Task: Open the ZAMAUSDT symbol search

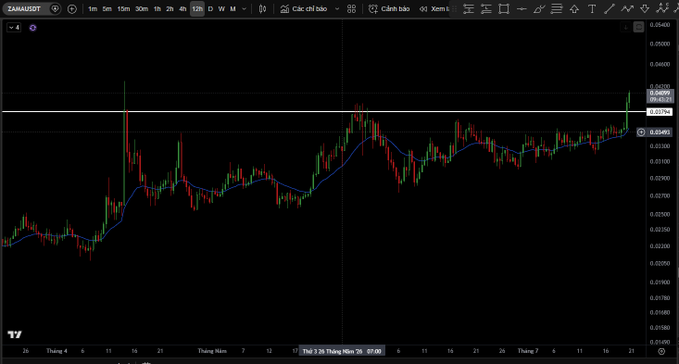Action: click(x=24, y=9)
